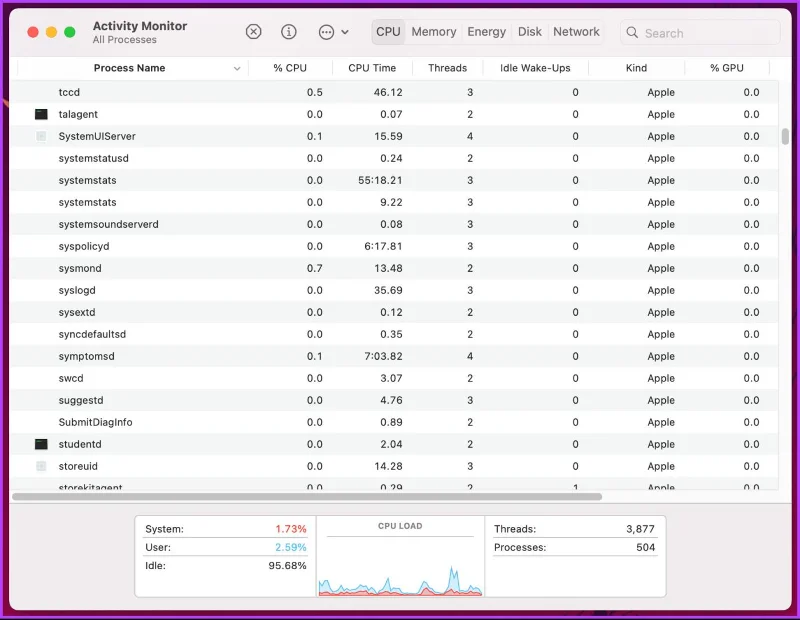Select the suggestd process row
This screenshot has height=620, width=800.
(394, 400)
